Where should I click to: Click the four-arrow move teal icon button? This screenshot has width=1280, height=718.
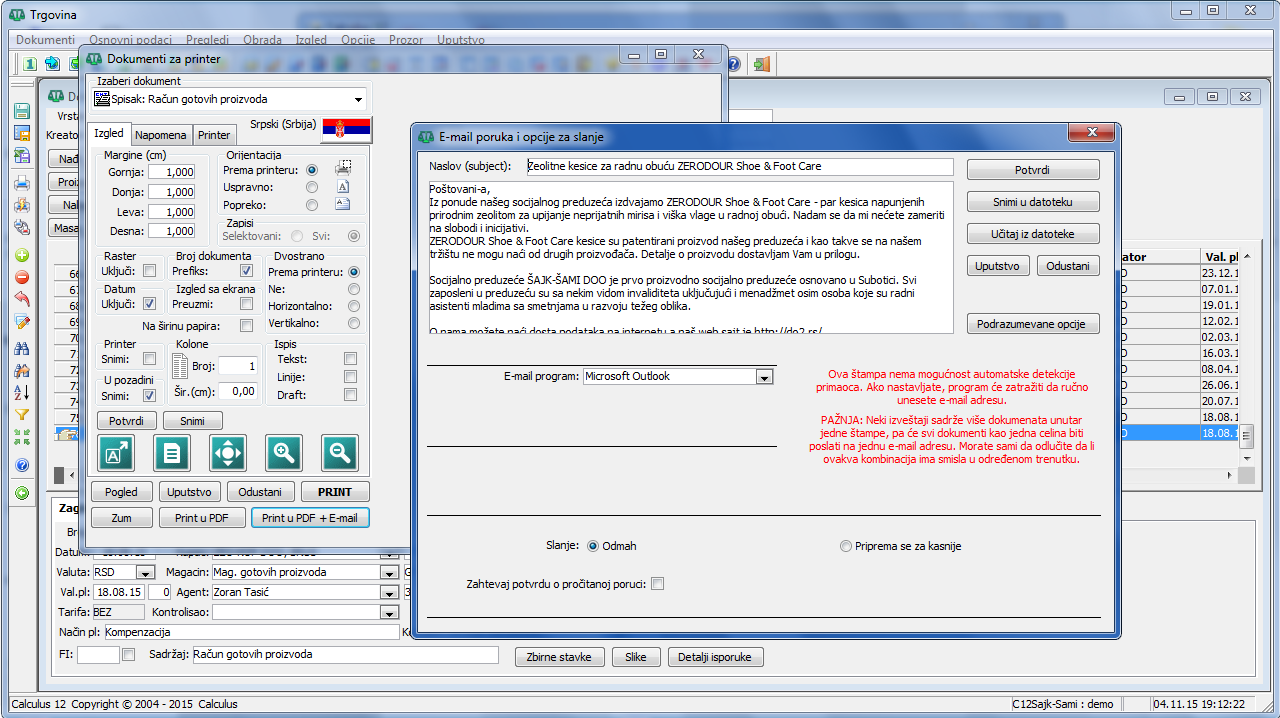[228, 453]
